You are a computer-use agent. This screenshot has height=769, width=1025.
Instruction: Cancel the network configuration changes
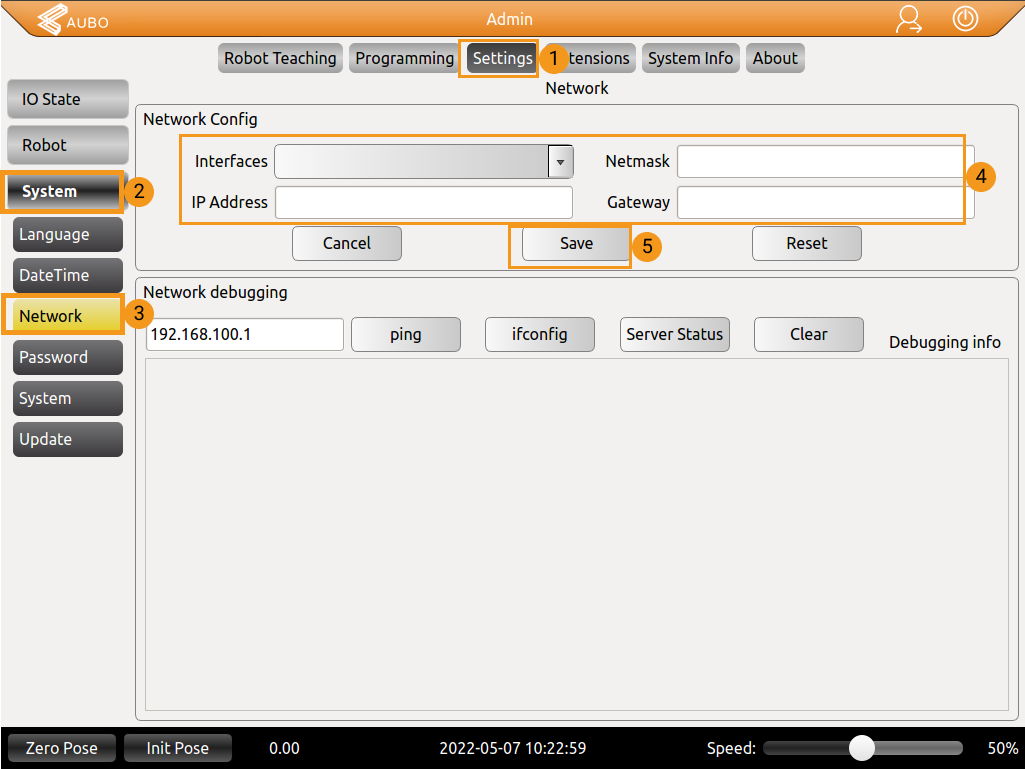pyautogui.click(x=346, y=243)
